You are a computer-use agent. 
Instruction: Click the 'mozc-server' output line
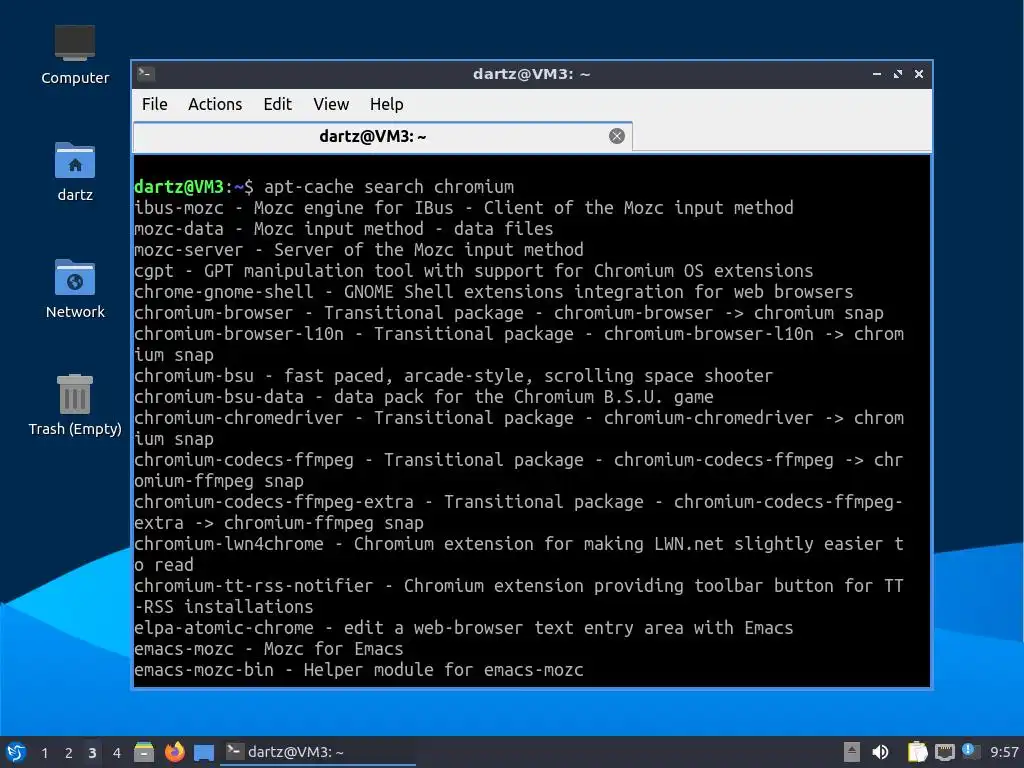[359, 250]
